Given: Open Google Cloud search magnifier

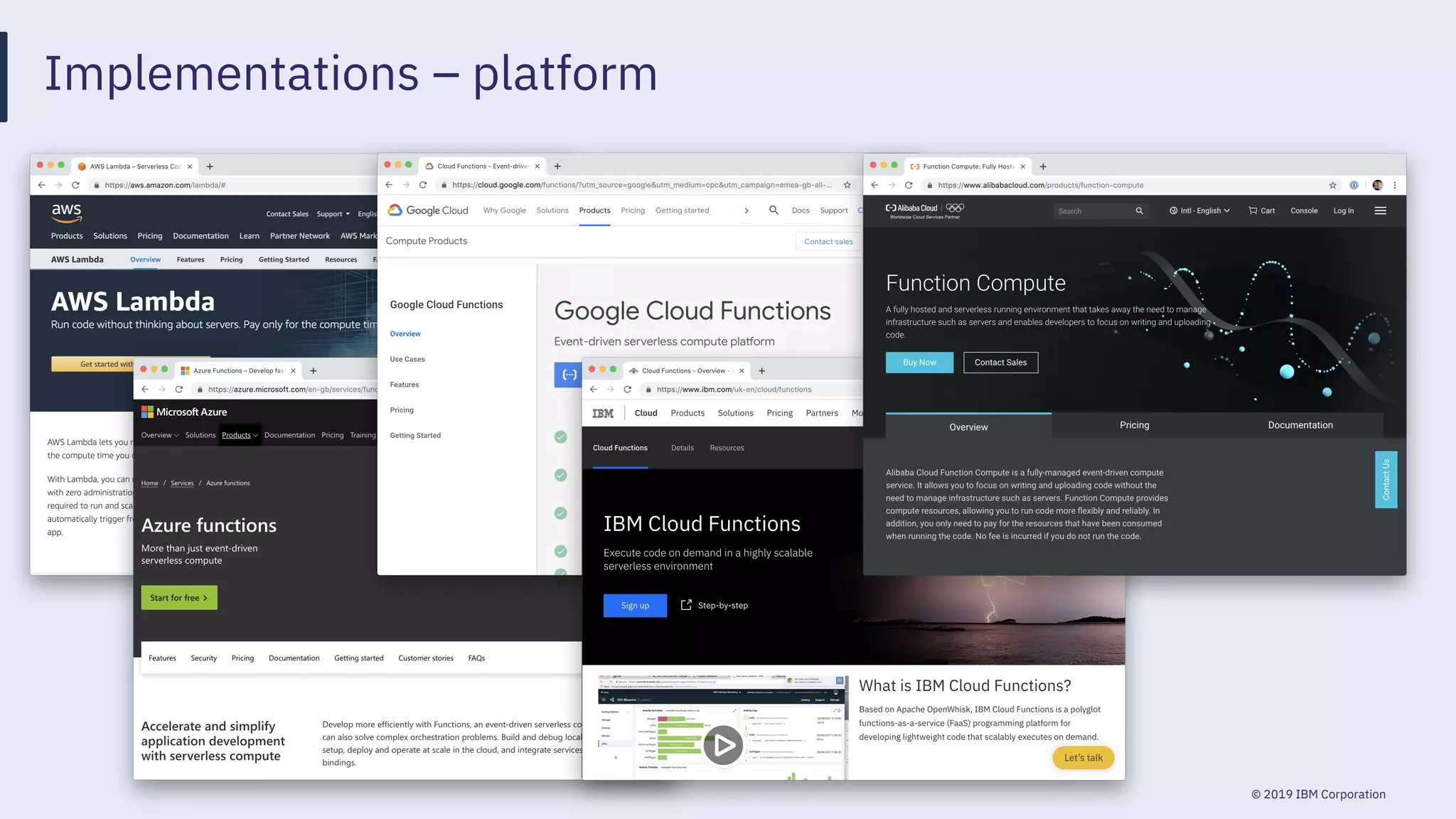Looking at the screenshot, I should pos(773,210).
